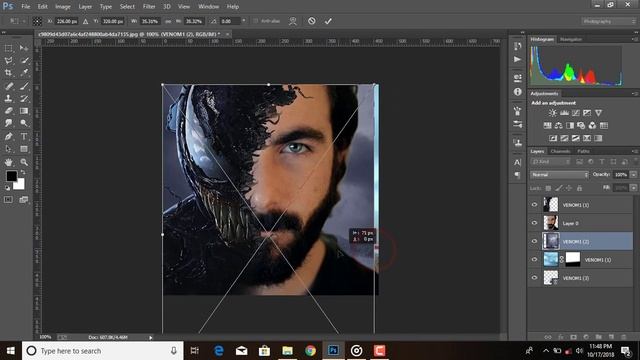Toggle maintain aspect ratio link
The height and width of the screenshot is (360, 640).
click(x=168, y=21)
